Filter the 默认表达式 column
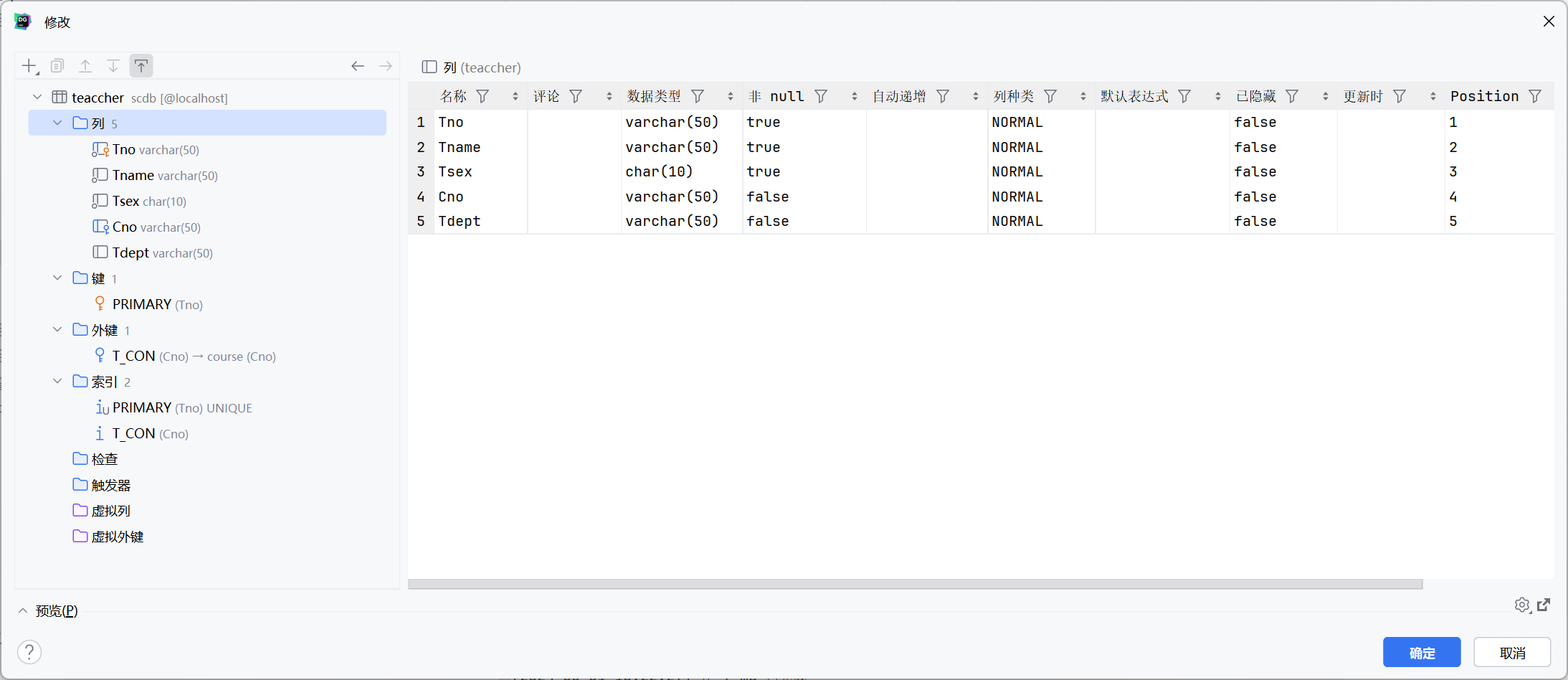 (1185, 96)
